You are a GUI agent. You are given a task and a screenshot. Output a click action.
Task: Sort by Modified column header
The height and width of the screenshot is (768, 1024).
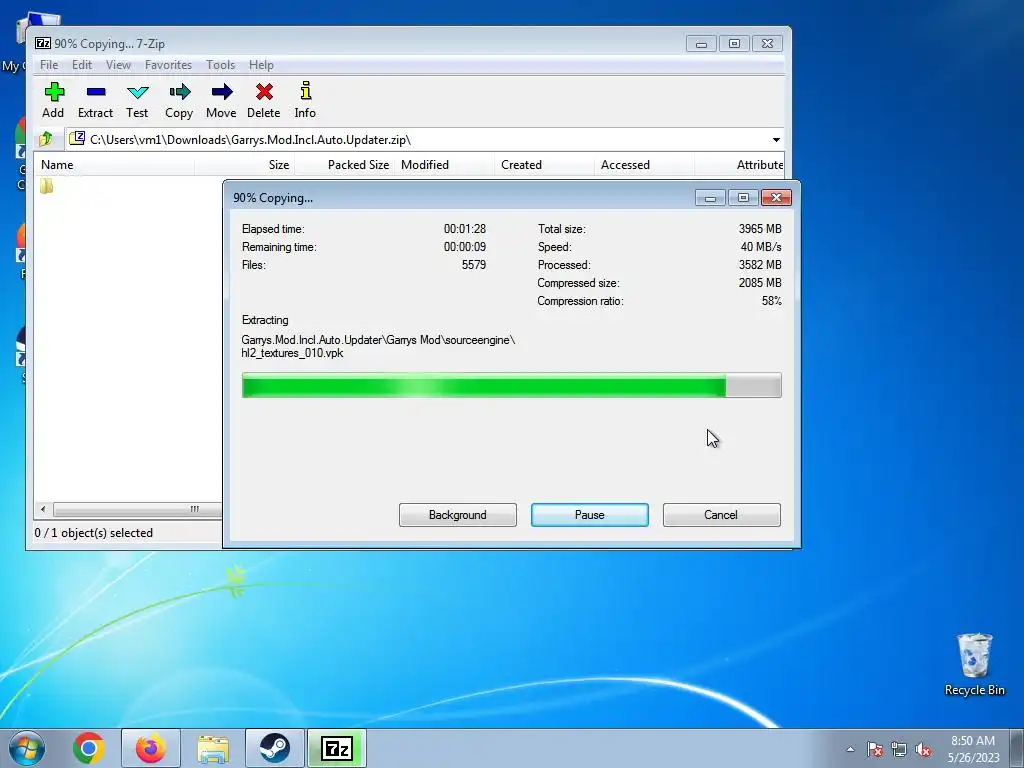coord(445,165)
